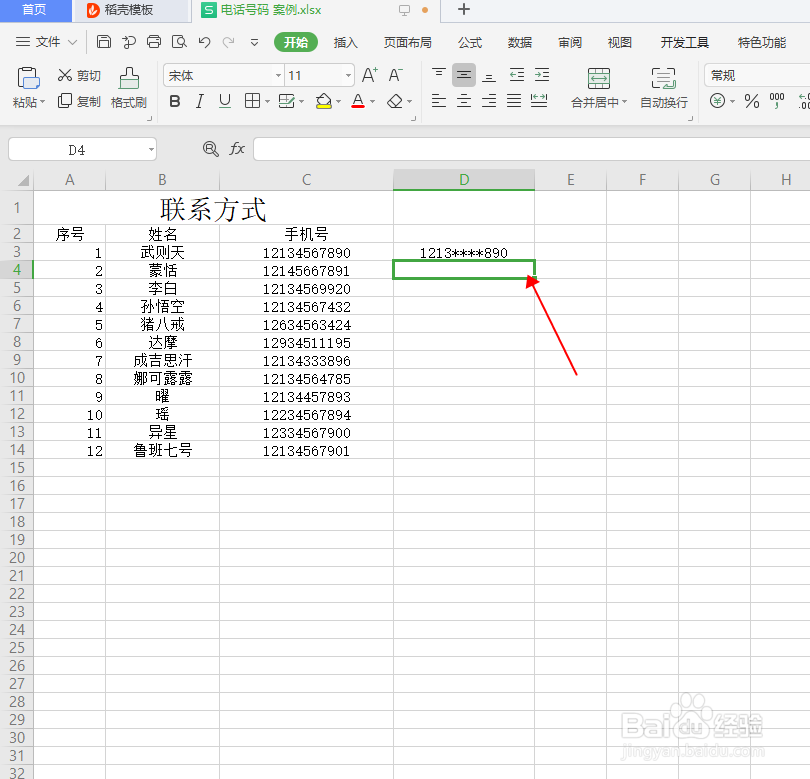This screenshot has height=779, width=810.
Task: Redo the last undone action
Action: tap(228, 42)
